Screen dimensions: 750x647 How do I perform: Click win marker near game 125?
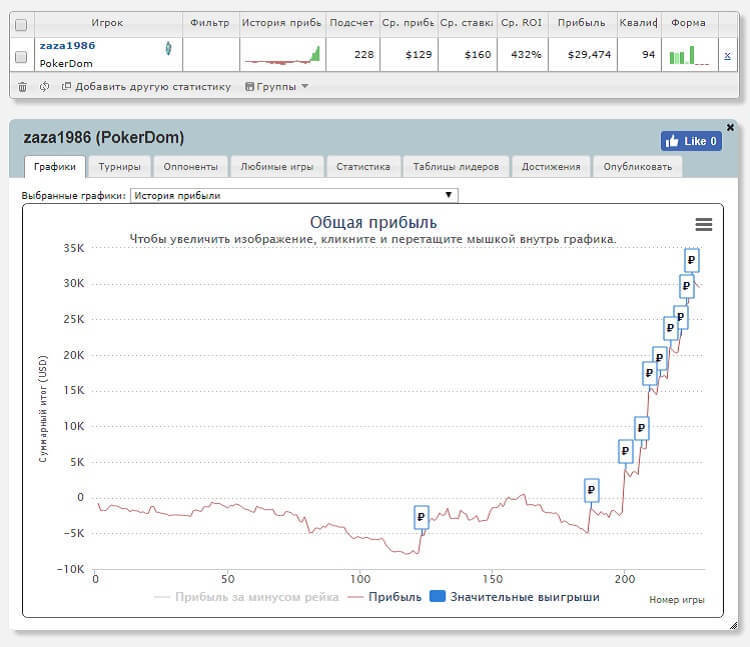(421, 517)
